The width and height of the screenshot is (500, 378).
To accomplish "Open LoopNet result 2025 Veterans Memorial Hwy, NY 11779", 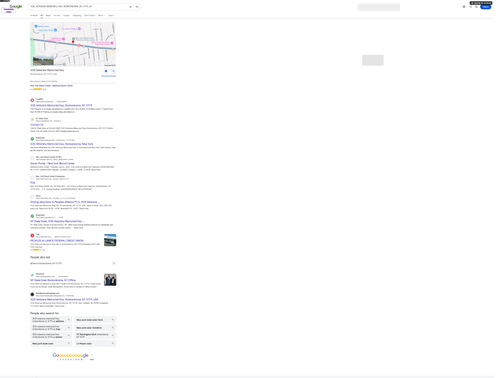I will tap(61, 105).
